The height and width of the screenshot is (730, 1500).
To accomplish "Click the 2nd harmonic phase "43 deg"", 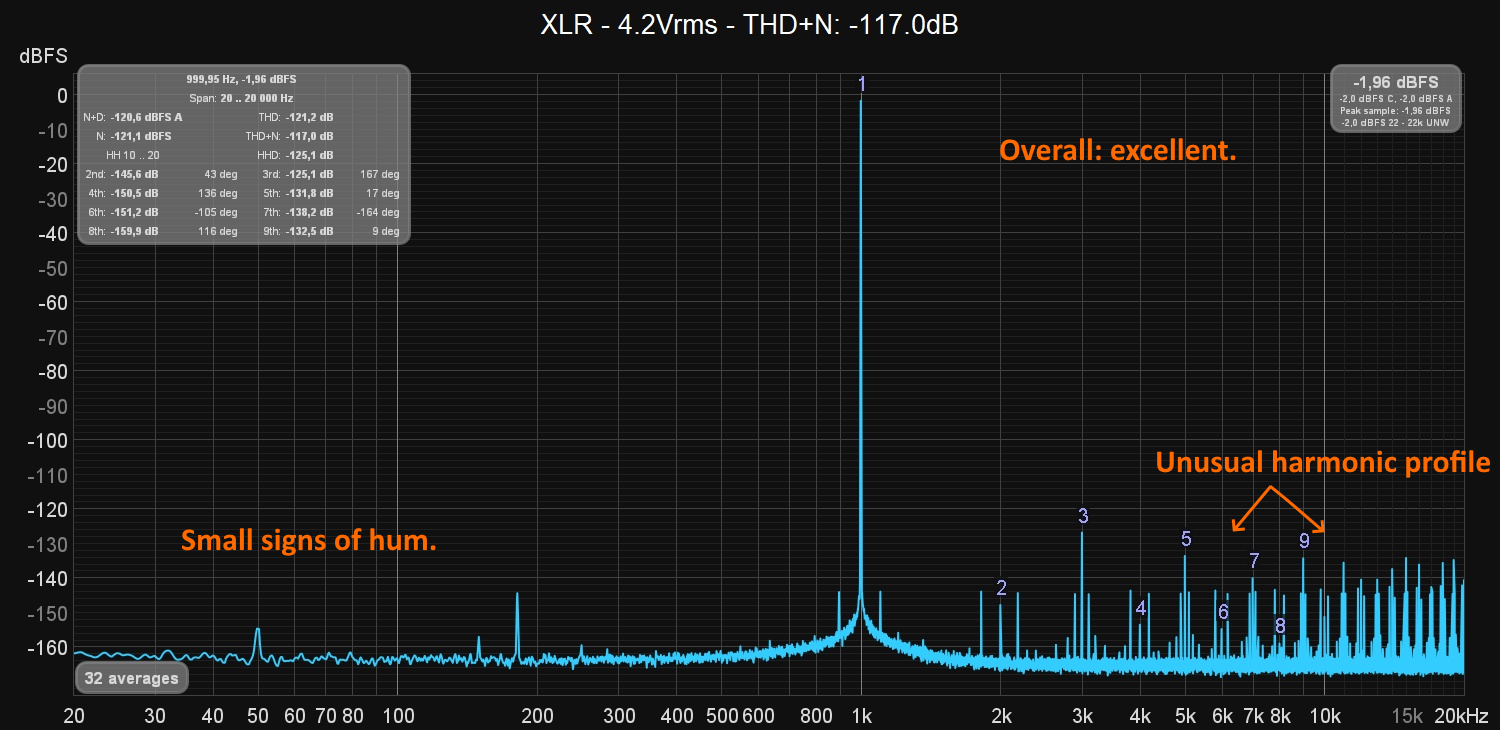I will click(x=221, y=174).
